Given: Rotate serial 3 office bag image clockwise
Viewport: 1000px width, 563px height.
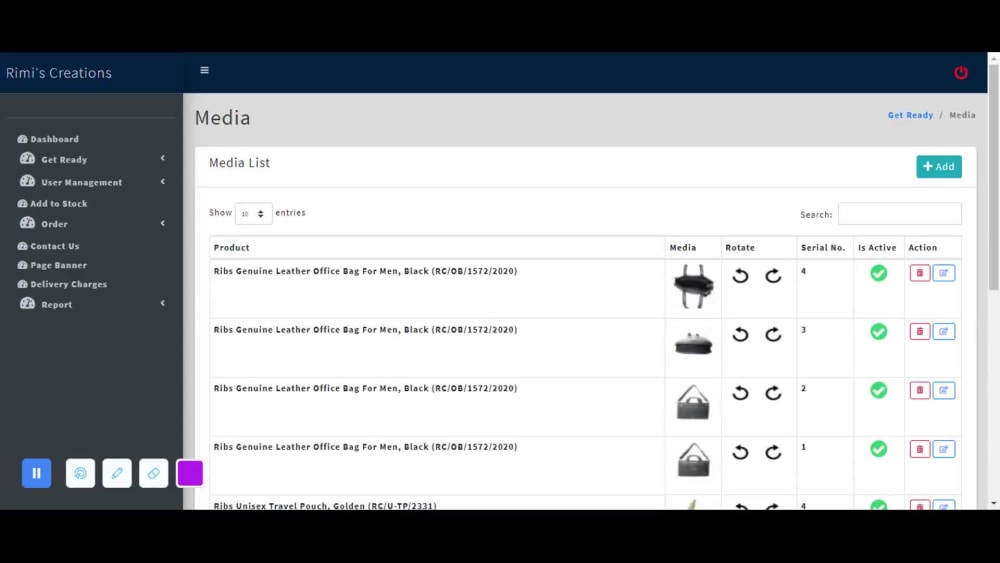Looking at the screenshot, I should 773,334.
